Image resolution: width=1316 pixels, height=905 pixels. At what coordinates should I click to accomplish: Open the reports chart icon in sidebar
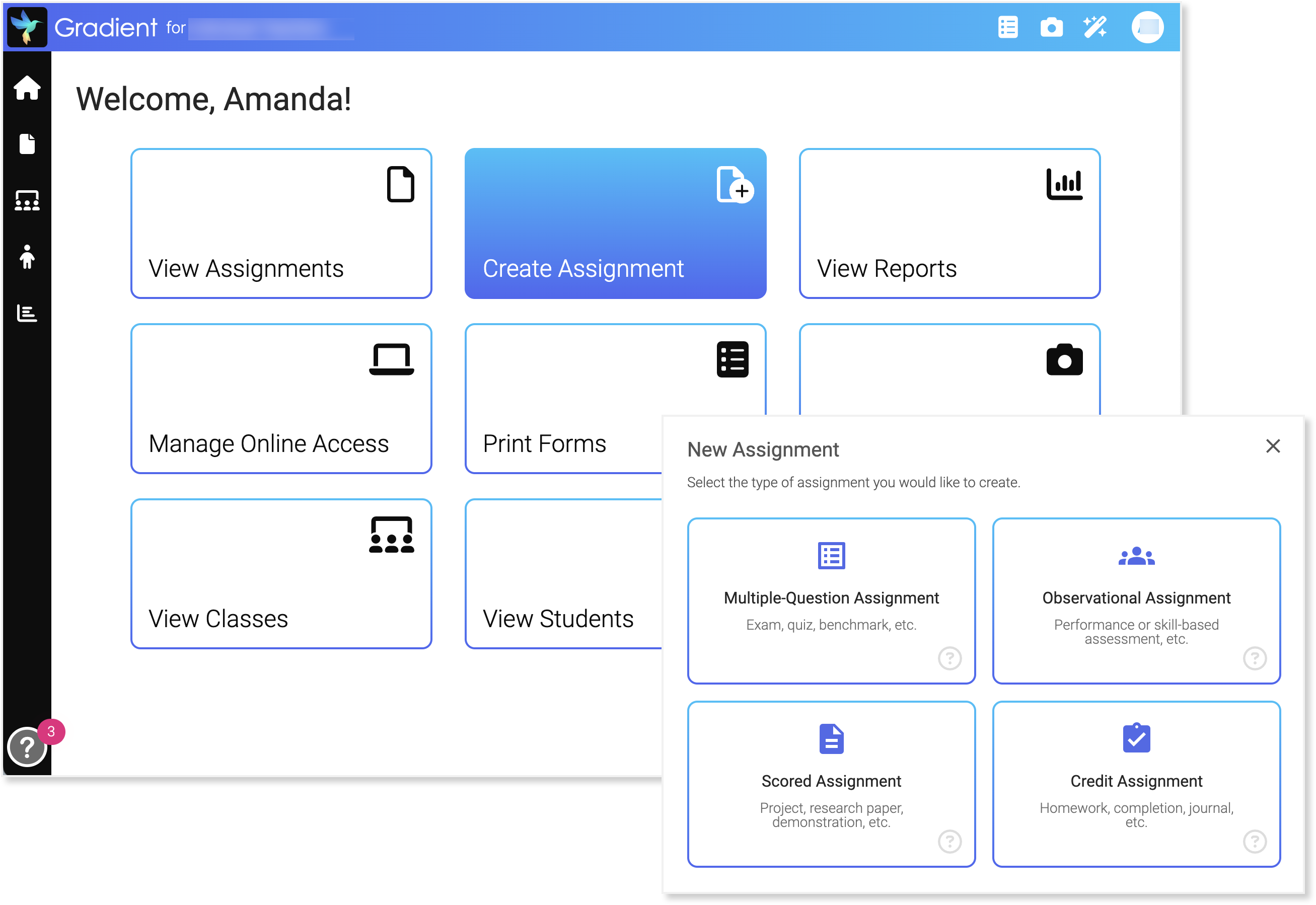pos(27,314)
